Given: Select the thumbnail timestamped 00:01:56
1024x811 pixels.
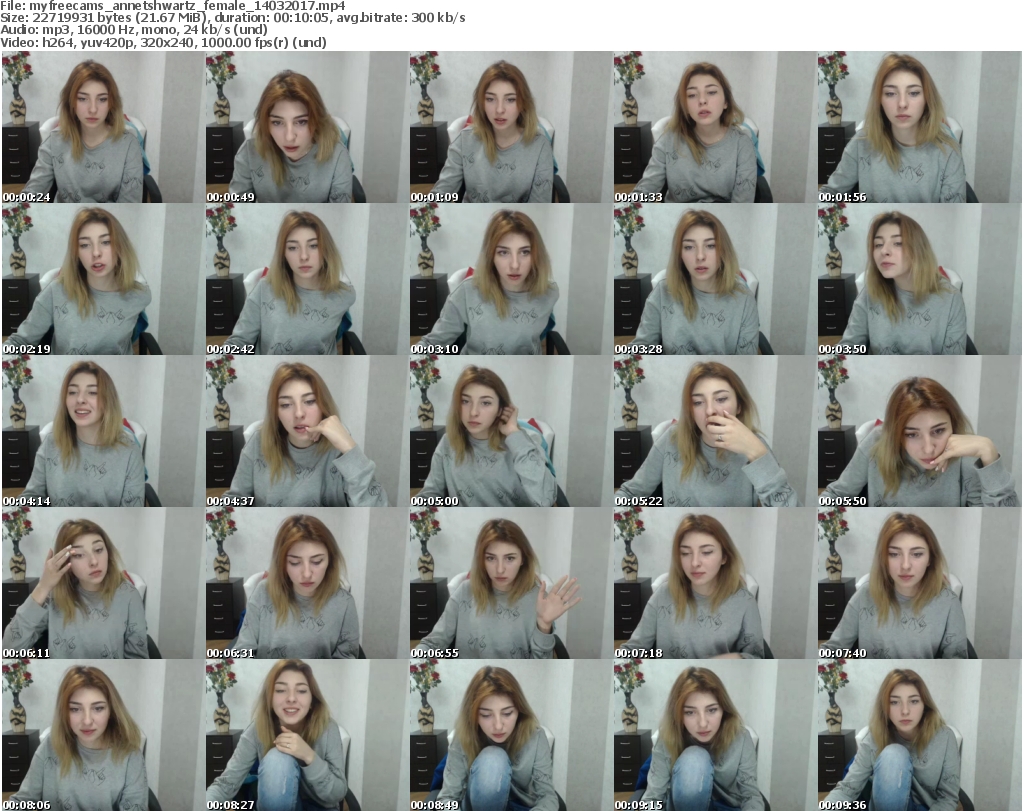Looking at the screenshot, I should [x=919, y=127].
